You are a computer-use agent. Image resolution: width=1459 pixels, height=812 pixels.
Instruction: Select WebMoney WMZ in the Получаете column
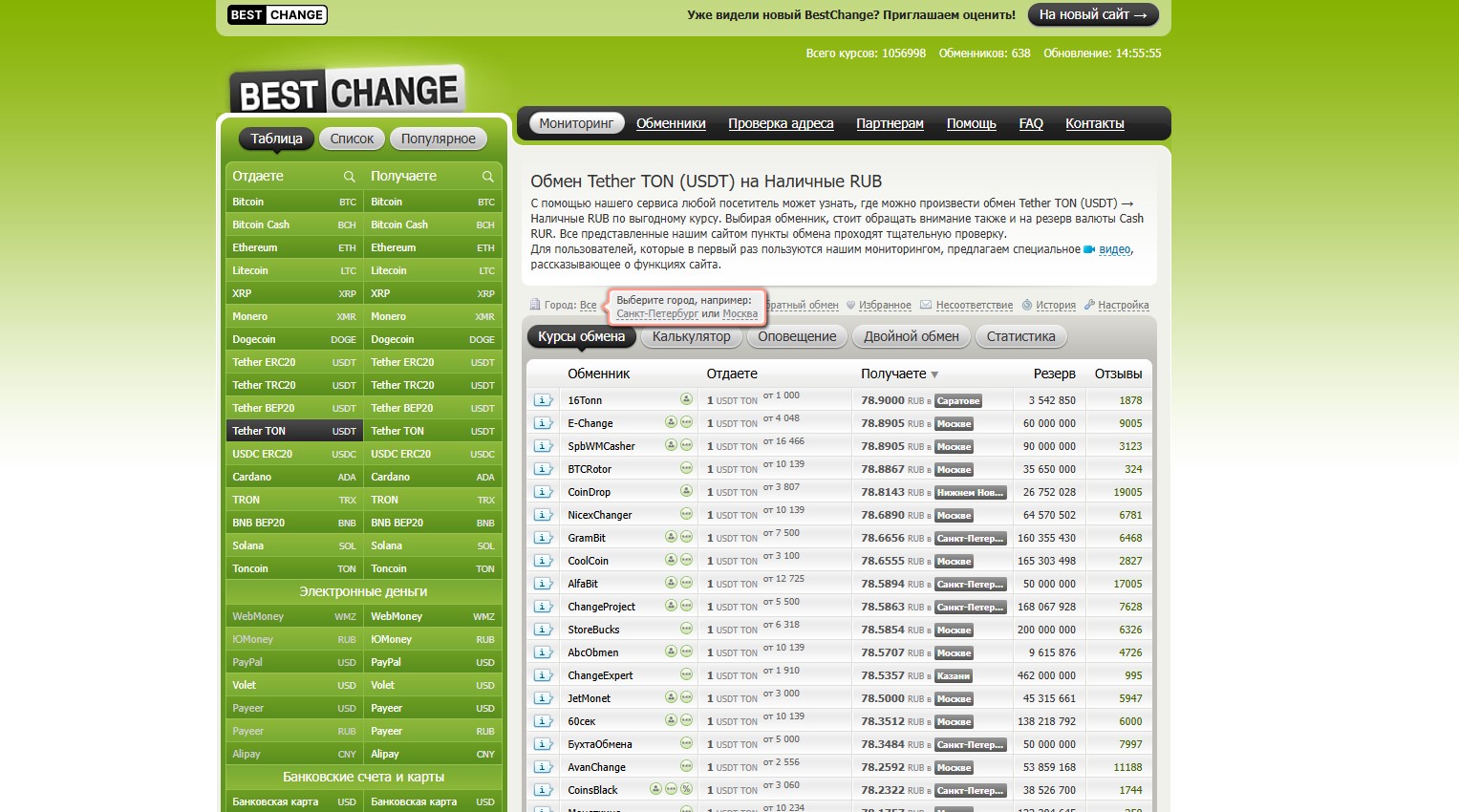[x=433, y=616]
